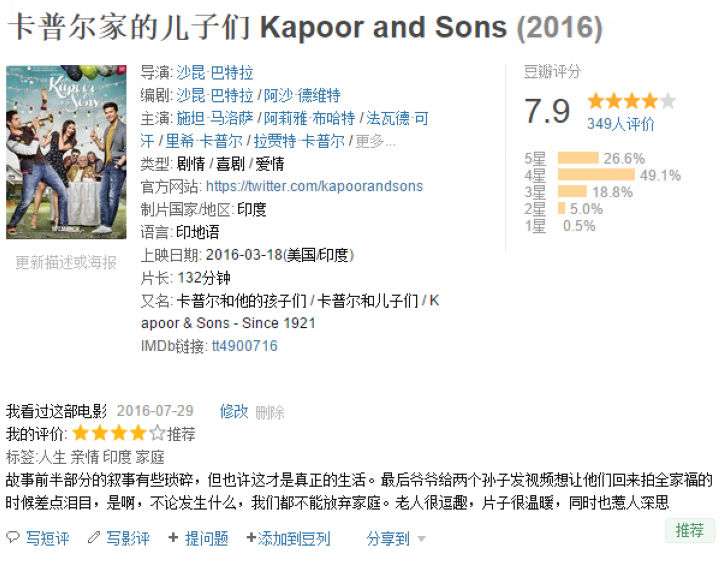Click 修改 to edit my review
Viewport: 720px width, 567px height.
point(233,411)
